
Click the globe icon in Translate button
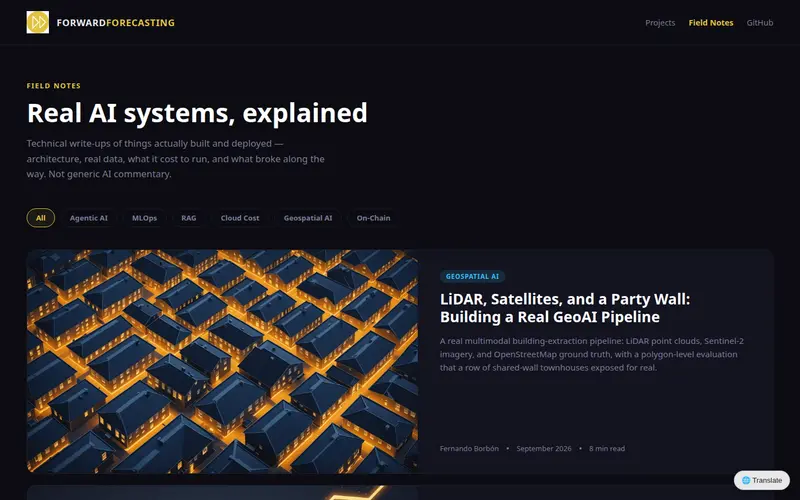(746, 480)
